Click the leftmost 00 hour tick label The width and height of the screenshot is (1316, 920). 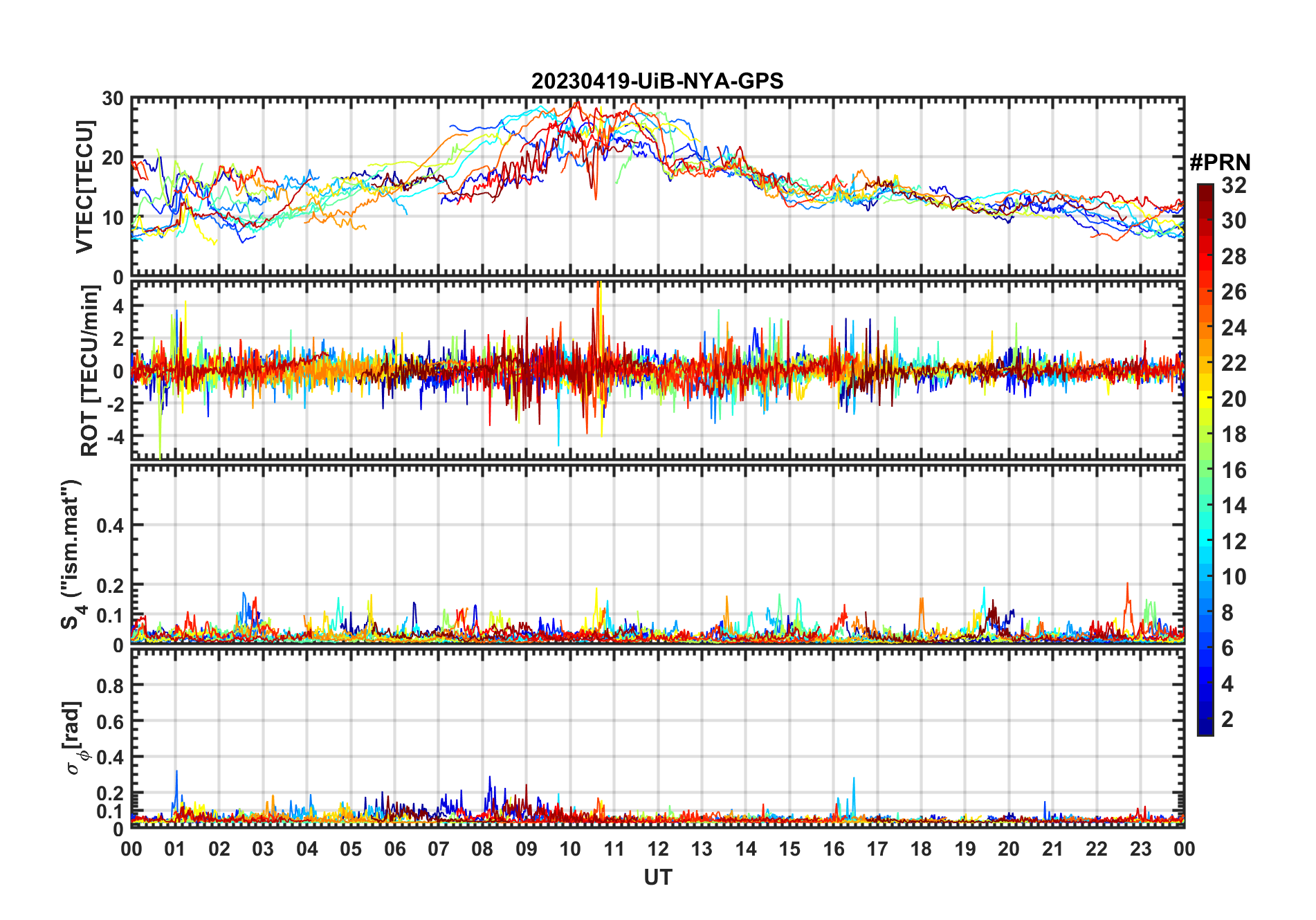(x=131, y=849)
